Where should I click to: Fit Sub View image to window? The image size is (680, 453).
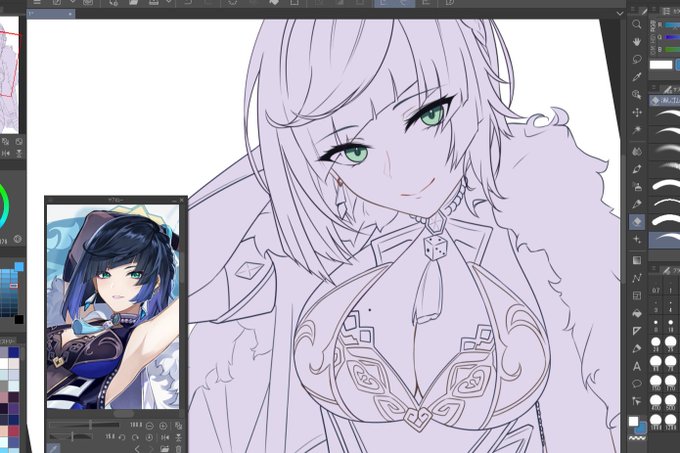[x=178, y=426]
